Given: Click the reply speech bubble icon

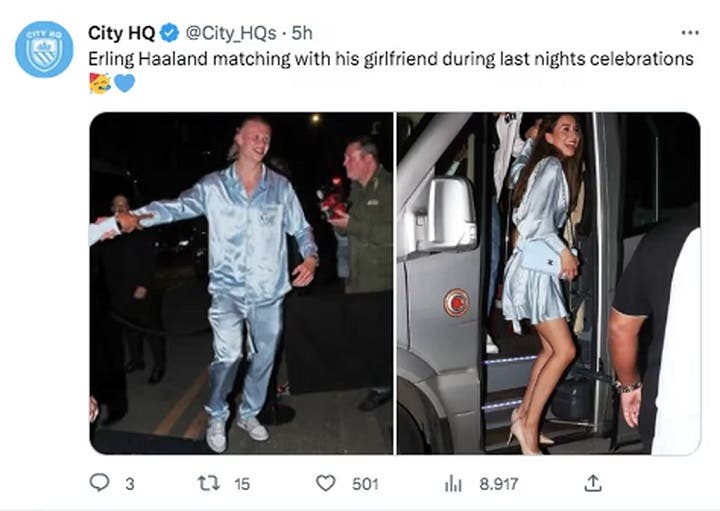Looking at the screenshot, I should tap(99, 483).
